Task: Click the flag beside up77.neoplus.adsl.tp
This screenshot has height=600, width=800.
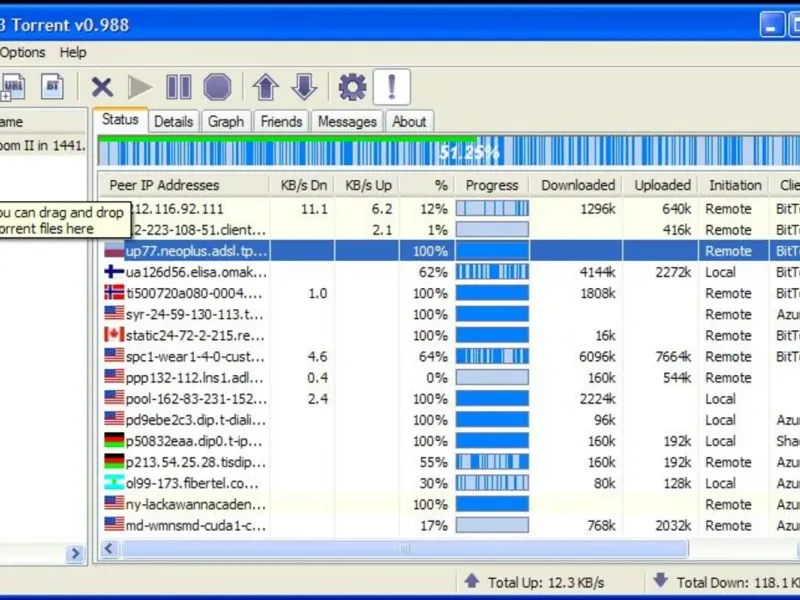Action: pos(114,251)
